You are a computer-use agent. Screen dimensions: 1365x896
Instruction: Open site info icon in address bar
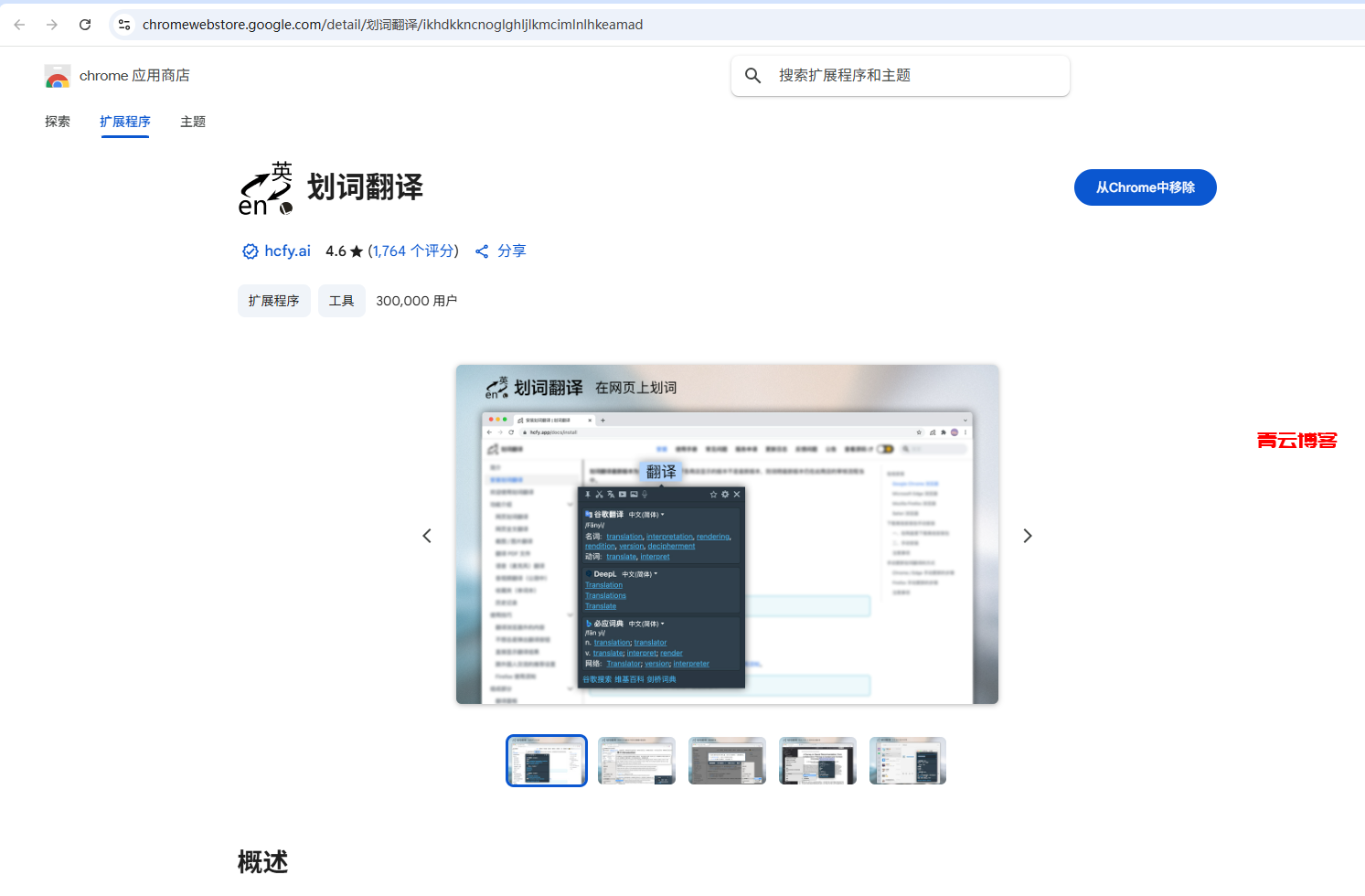point(124,25)
